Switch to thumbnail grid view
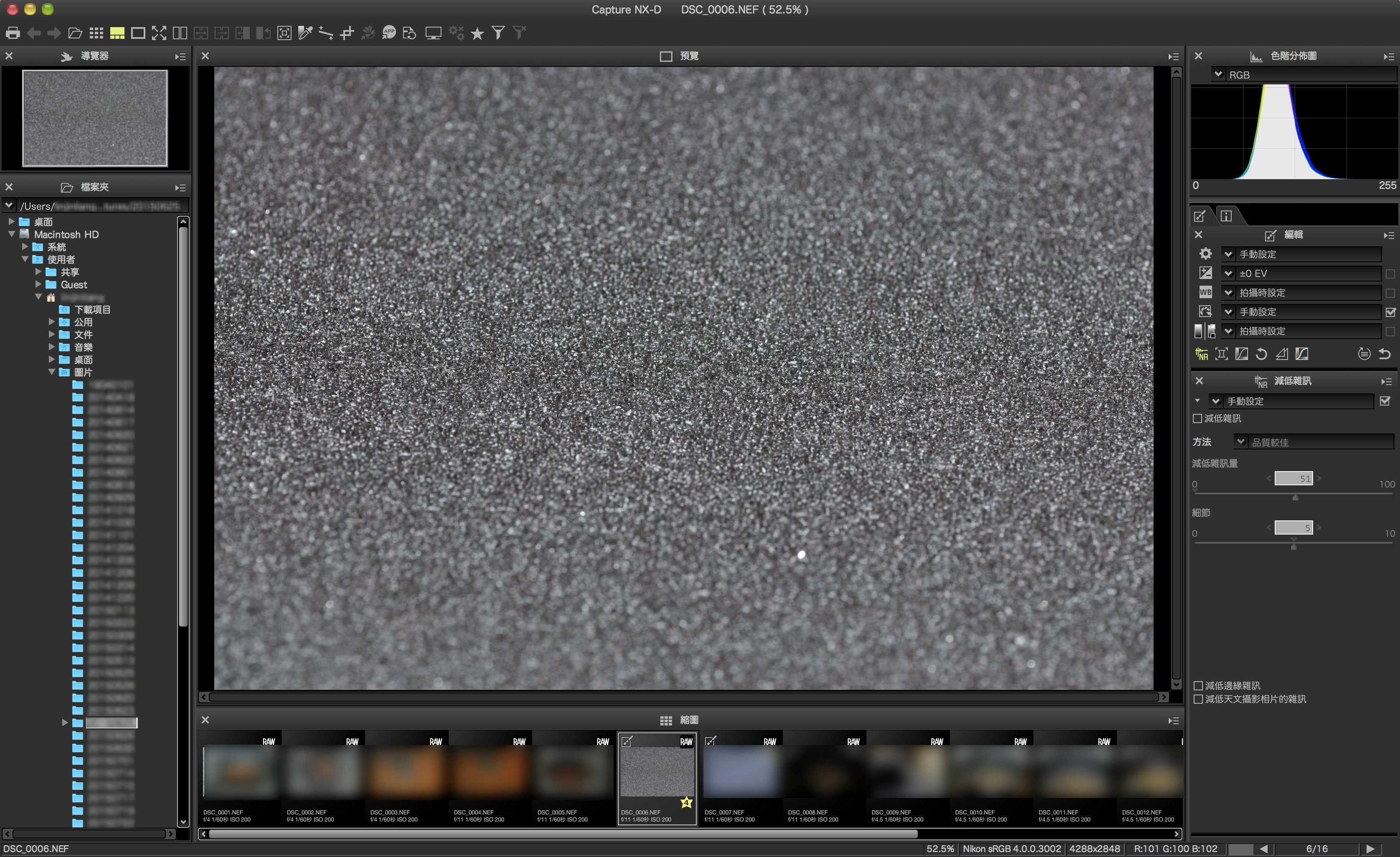Image resolution: width=1400 pixels, height=857 pixels. pyautogui.click(x=96, y=33)
